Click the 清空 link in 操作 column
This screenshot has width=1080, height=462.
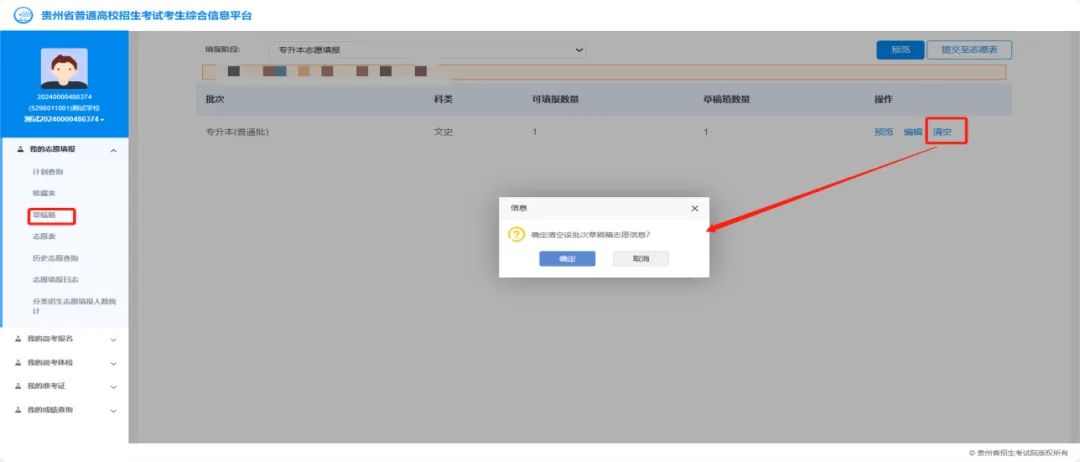[x=941, y=132]
